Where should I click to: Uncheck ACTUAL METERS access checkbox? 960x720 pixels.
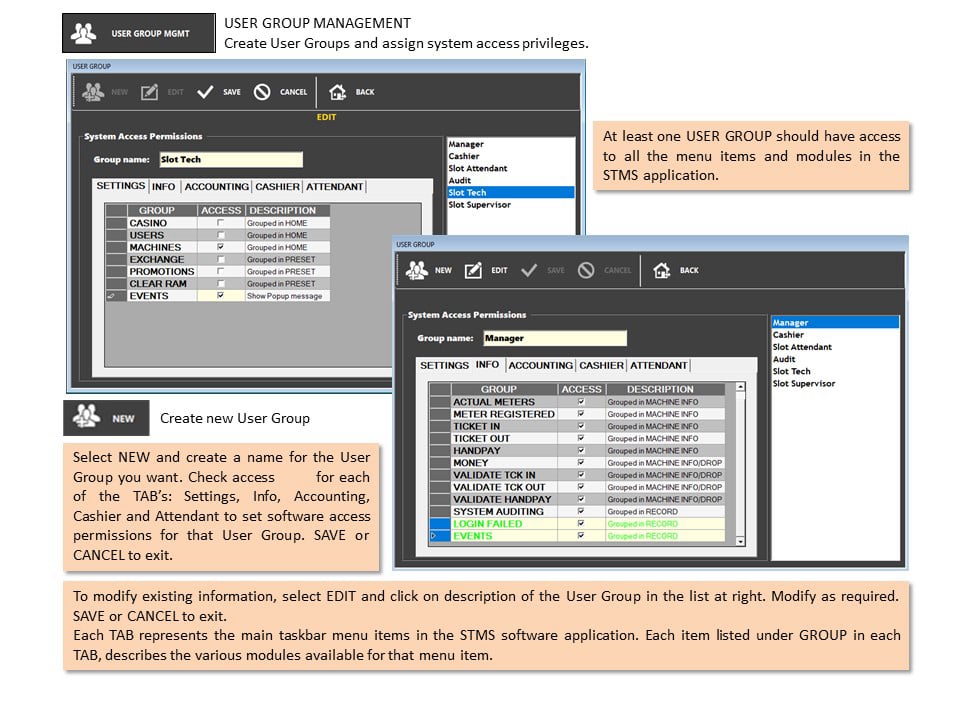[x=581, y=402]
